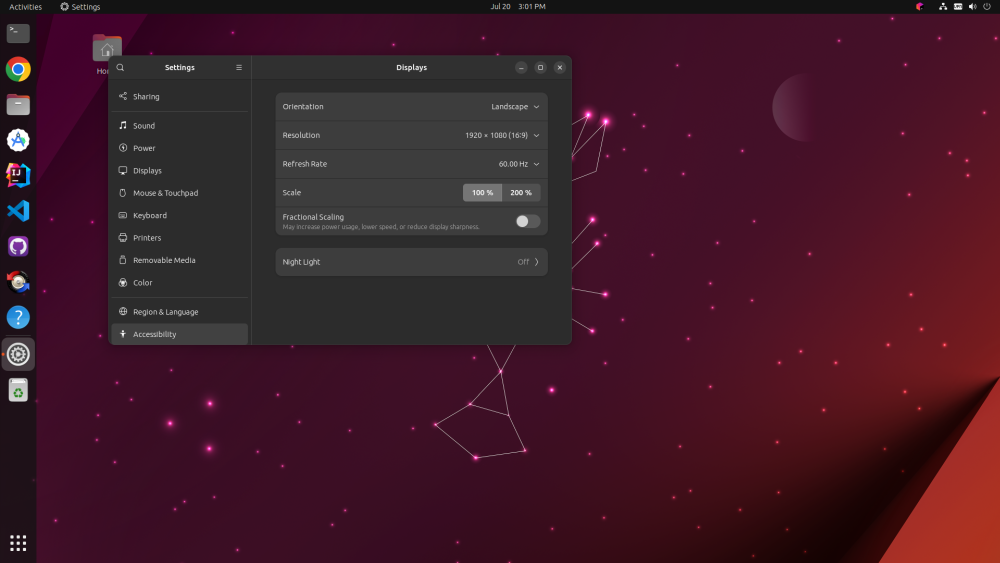Toggle Fractional Scaling switch
The image size is (1000, 563).
tap(527, 221)
